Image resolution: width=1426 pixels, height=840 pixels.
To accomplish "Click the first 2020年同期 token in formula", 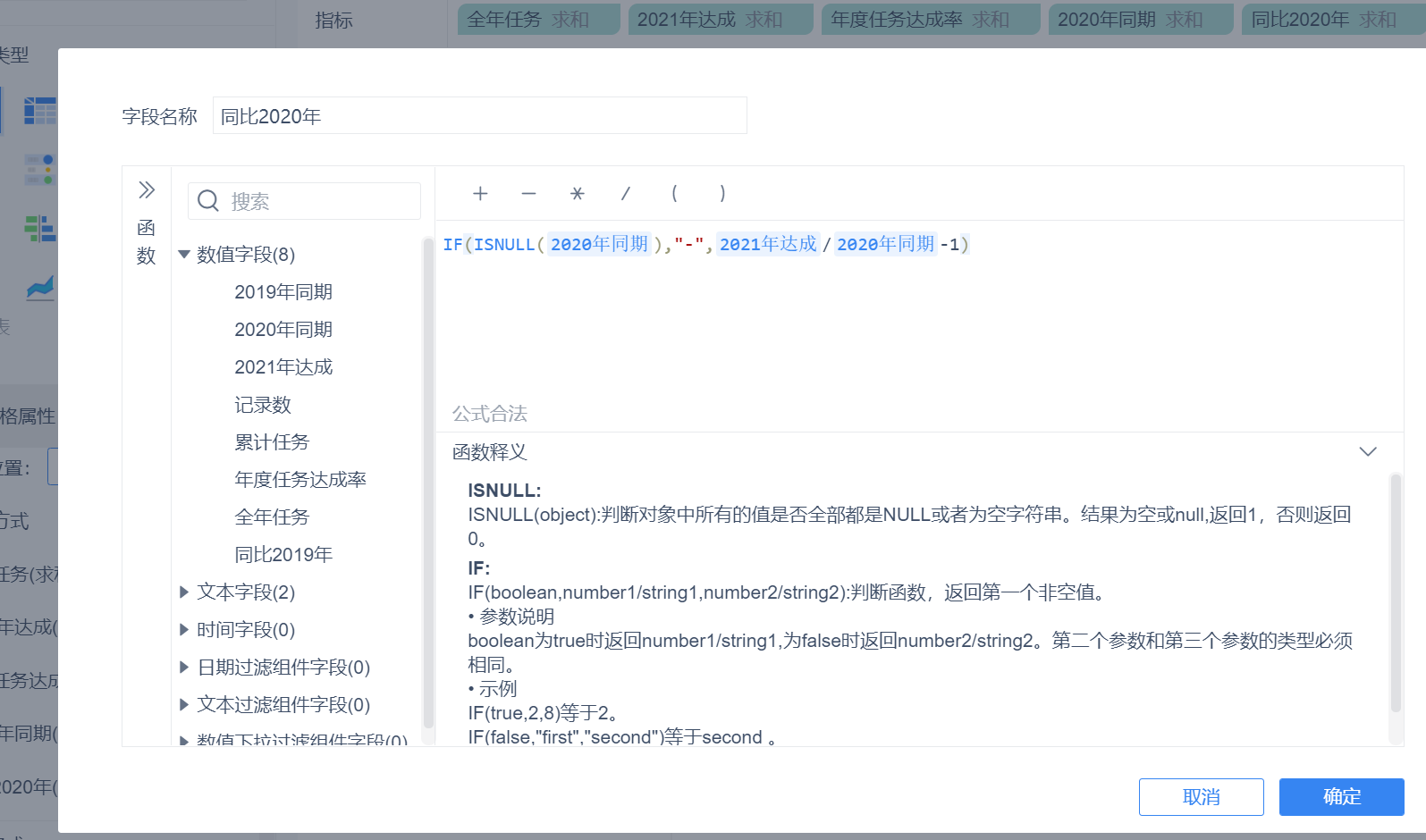I will pos(599,244).
